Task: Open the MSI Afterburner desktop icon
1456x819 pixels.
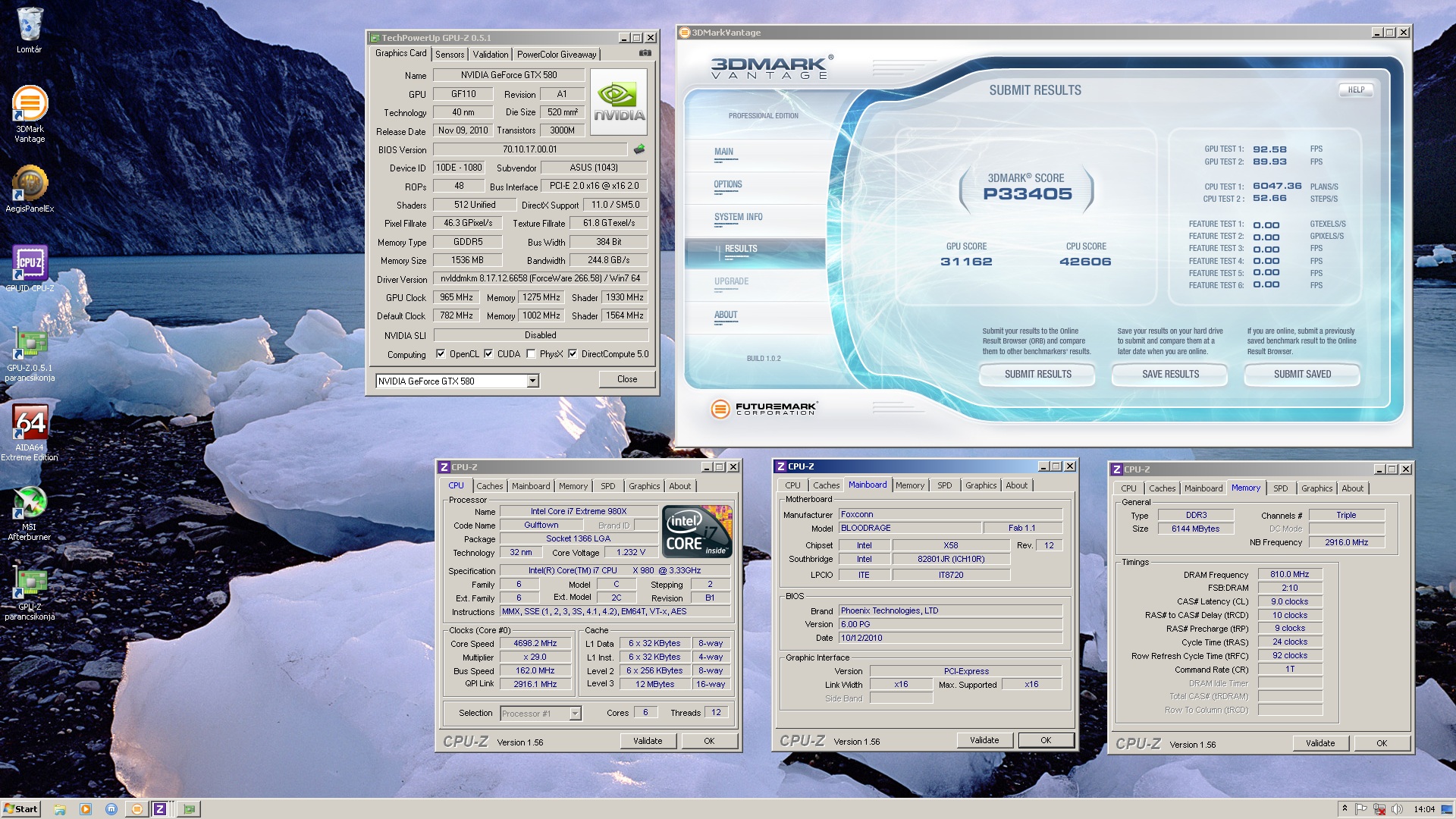Action: point(30,514)
